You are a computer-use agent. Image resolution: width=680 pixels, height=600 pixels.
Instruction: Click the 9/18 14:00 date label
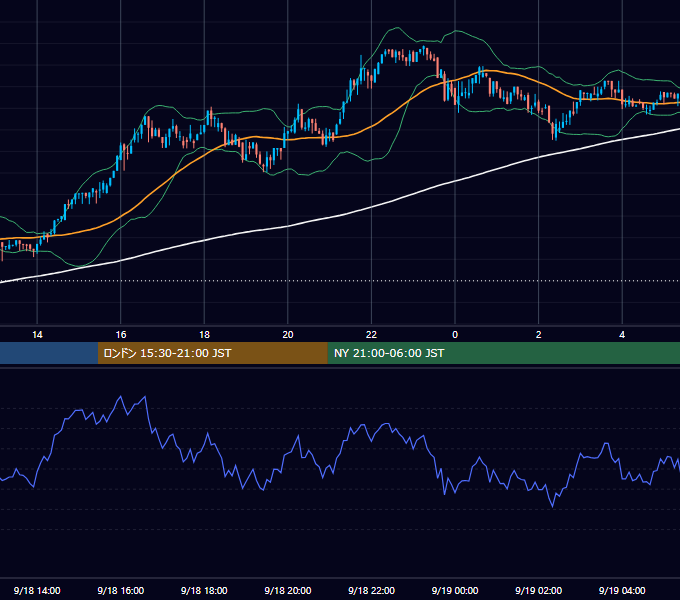[x=37, y=590]
